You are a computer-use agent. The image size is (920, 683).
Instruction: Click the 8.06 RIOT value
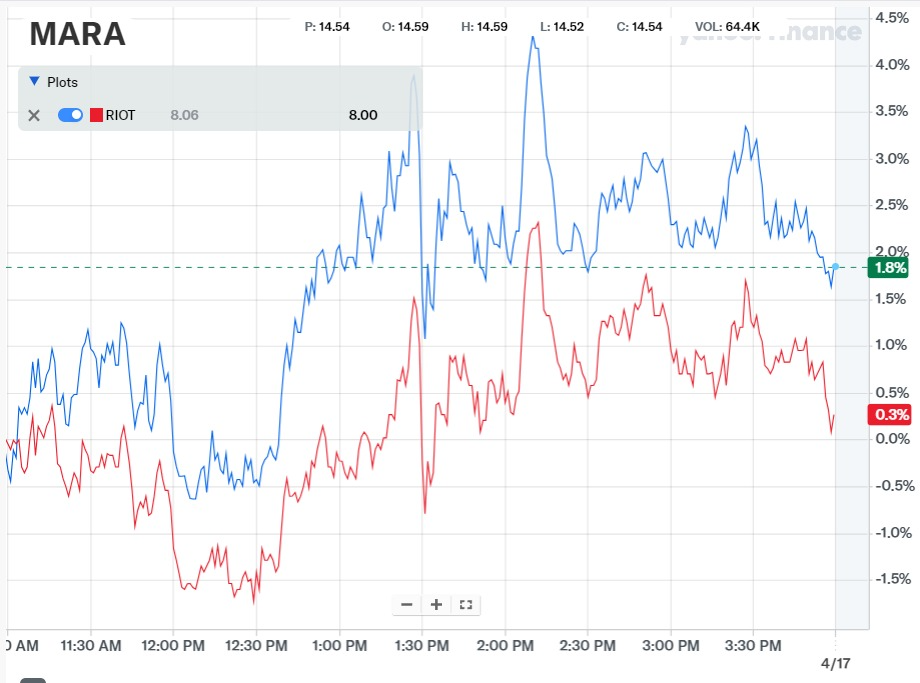click(x=184, y=115)
